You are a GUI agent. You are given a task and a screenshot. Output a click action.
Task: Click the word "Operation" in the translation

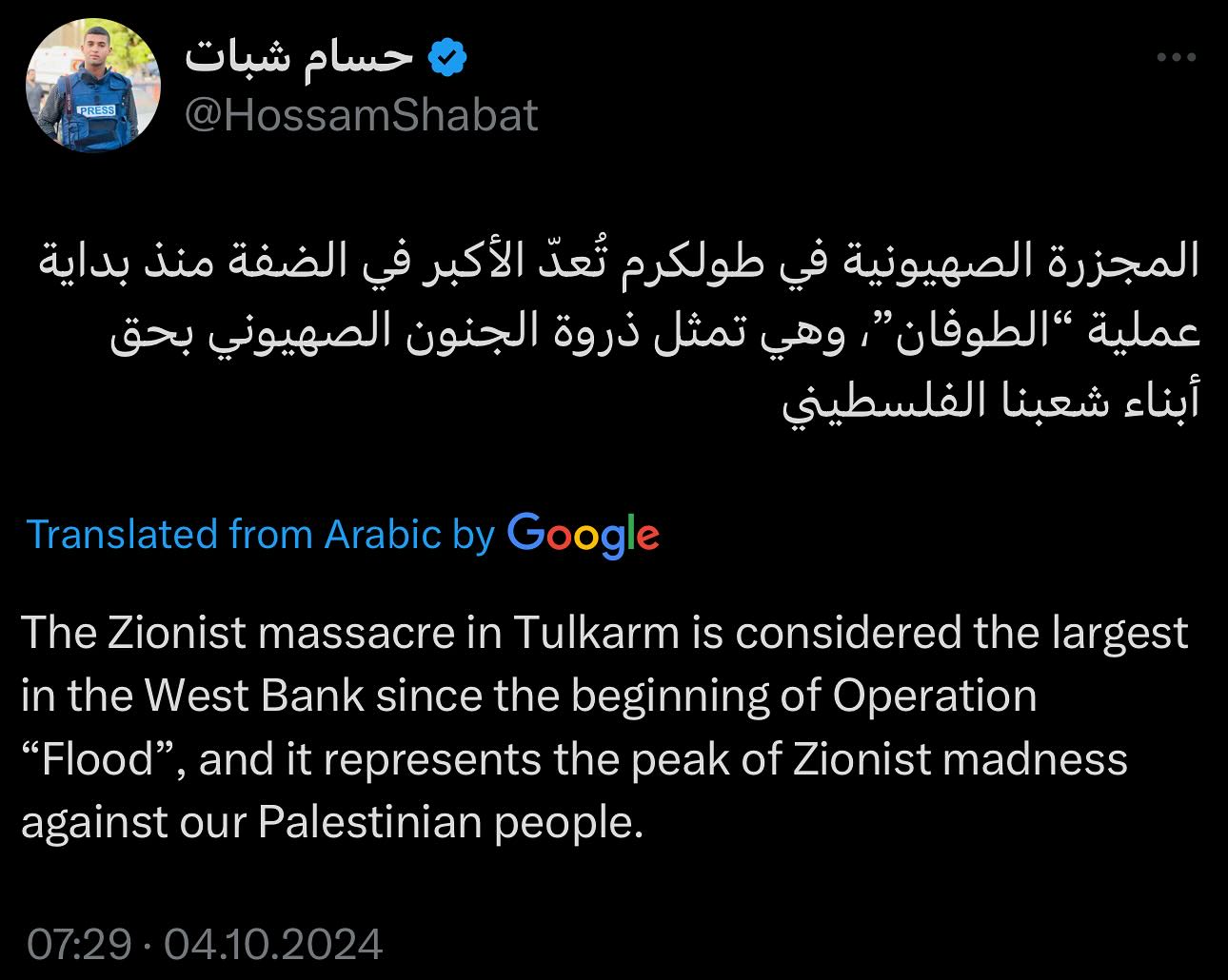935,696
